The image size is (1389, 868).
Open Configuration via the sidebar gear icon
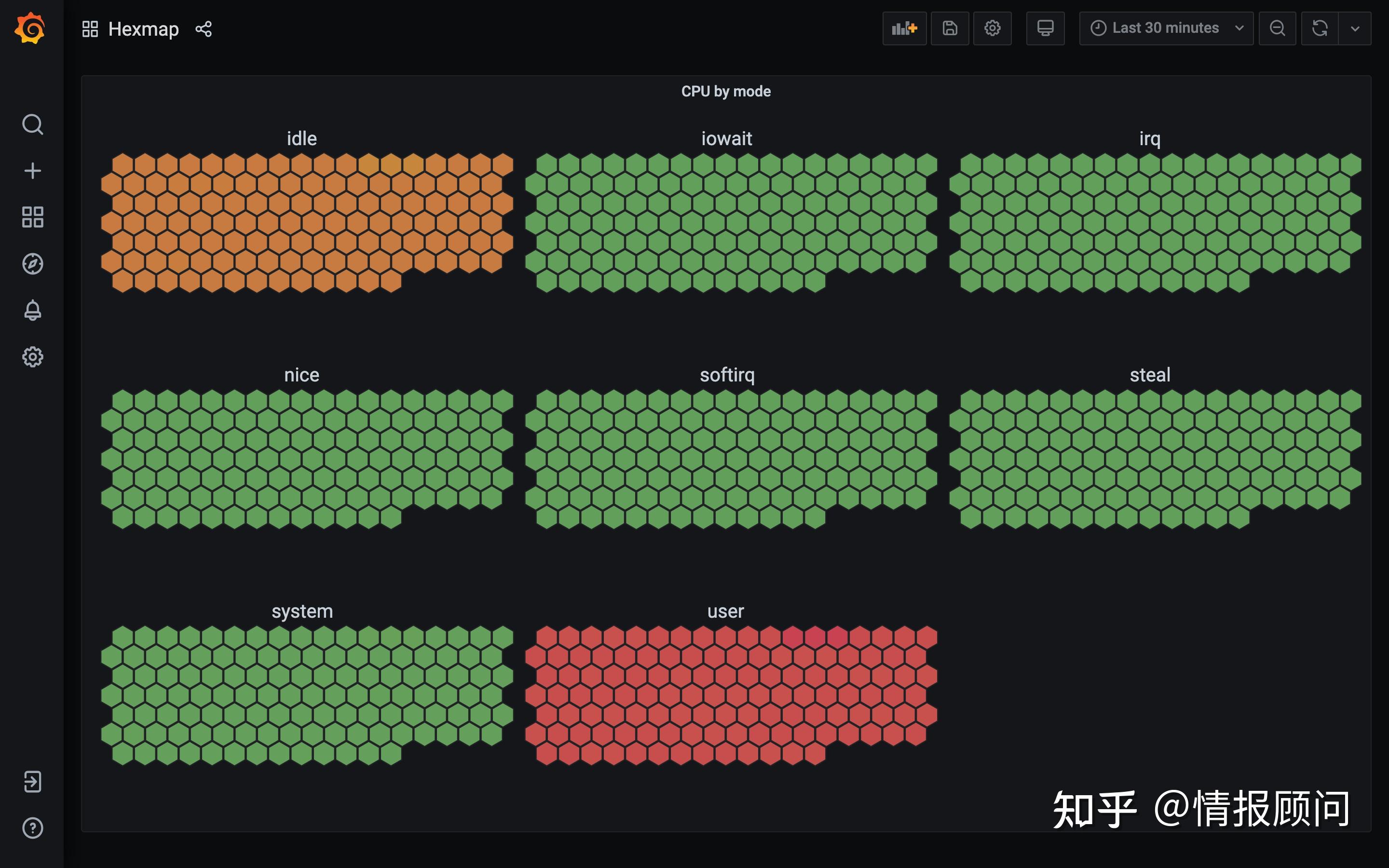33,356
